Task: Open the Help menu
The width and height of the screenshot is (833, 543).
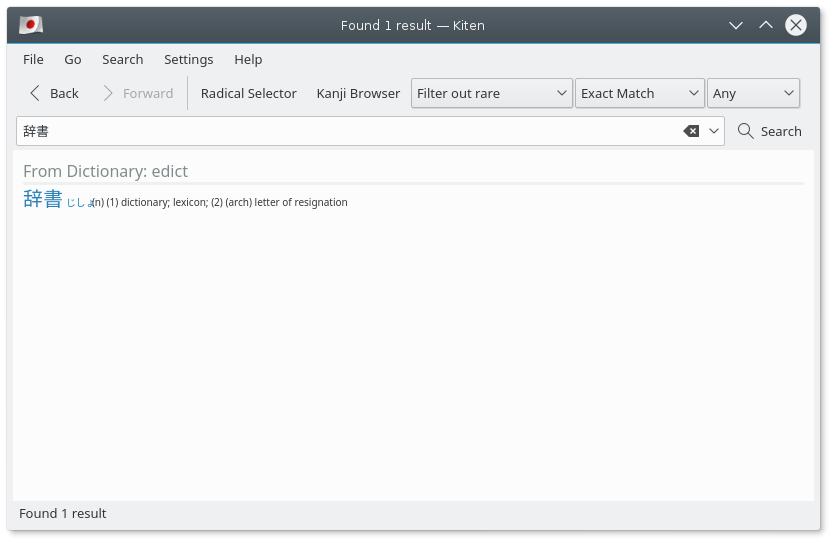Action: click(x=248, y=60)
